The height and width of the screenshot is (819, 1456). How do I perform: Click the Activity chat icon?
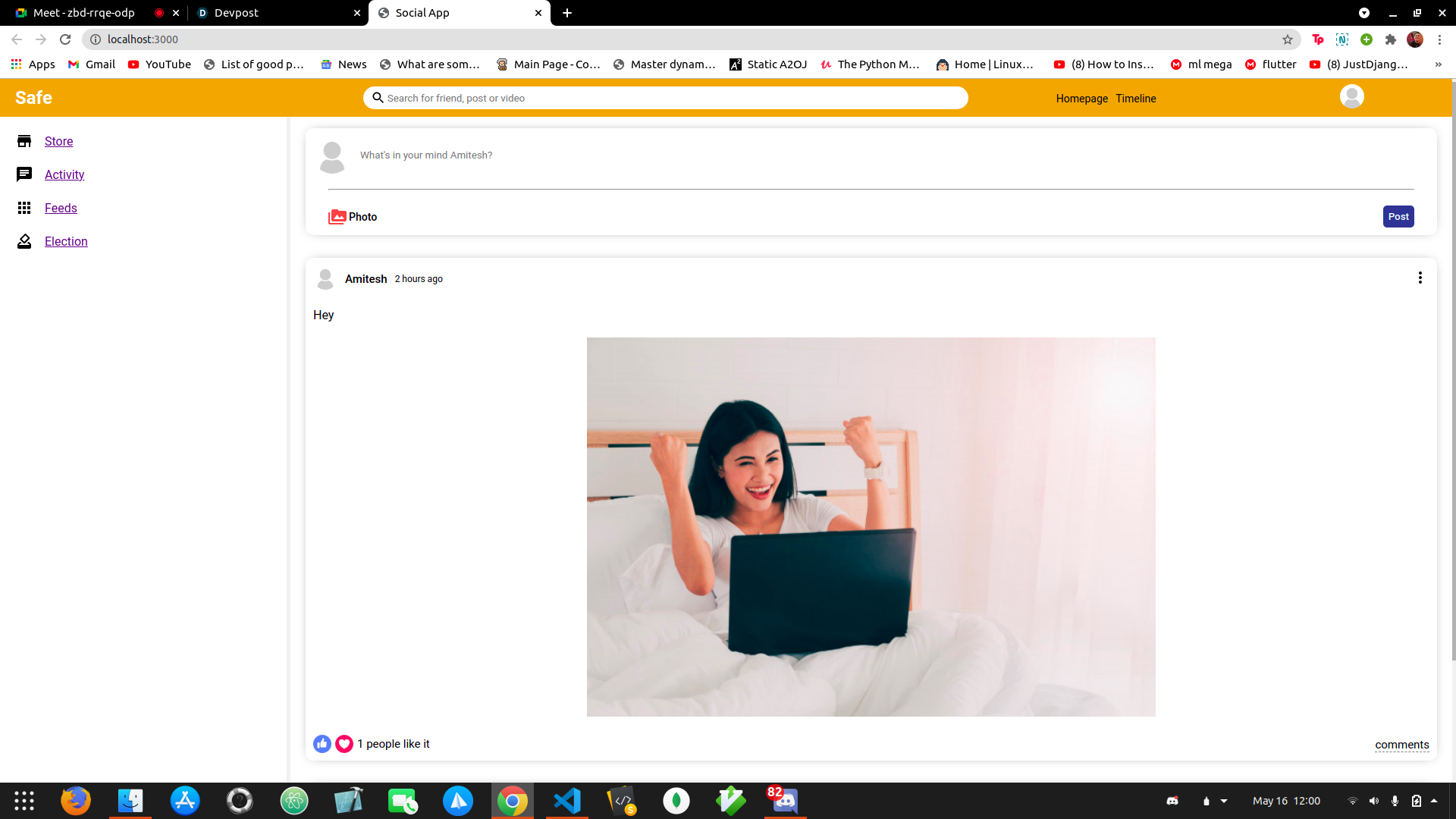(x=24, y=174)
